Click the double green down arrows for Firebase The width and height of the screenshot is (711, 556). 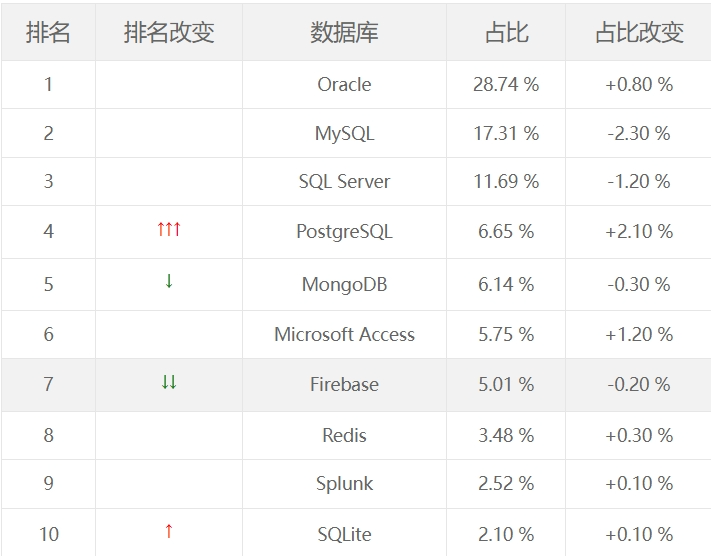tap(169, 382)
